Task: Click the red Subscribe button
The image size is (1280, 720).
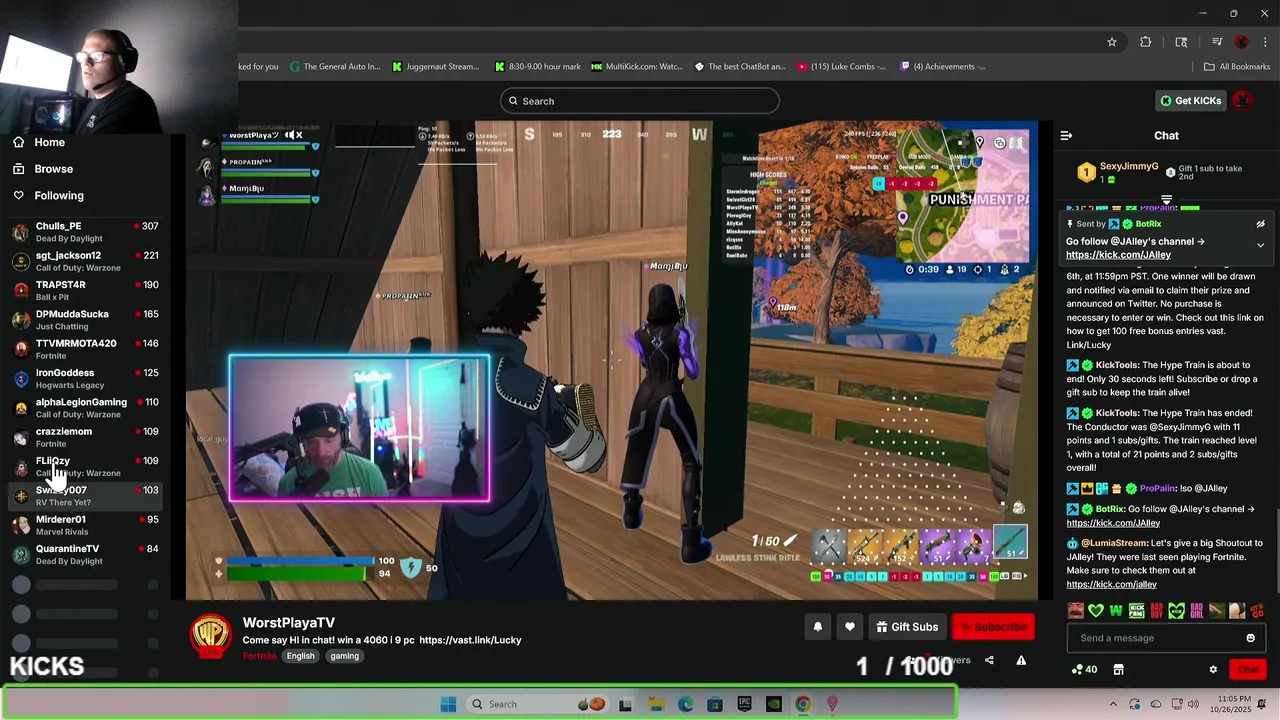Action: tap(993, 627)
